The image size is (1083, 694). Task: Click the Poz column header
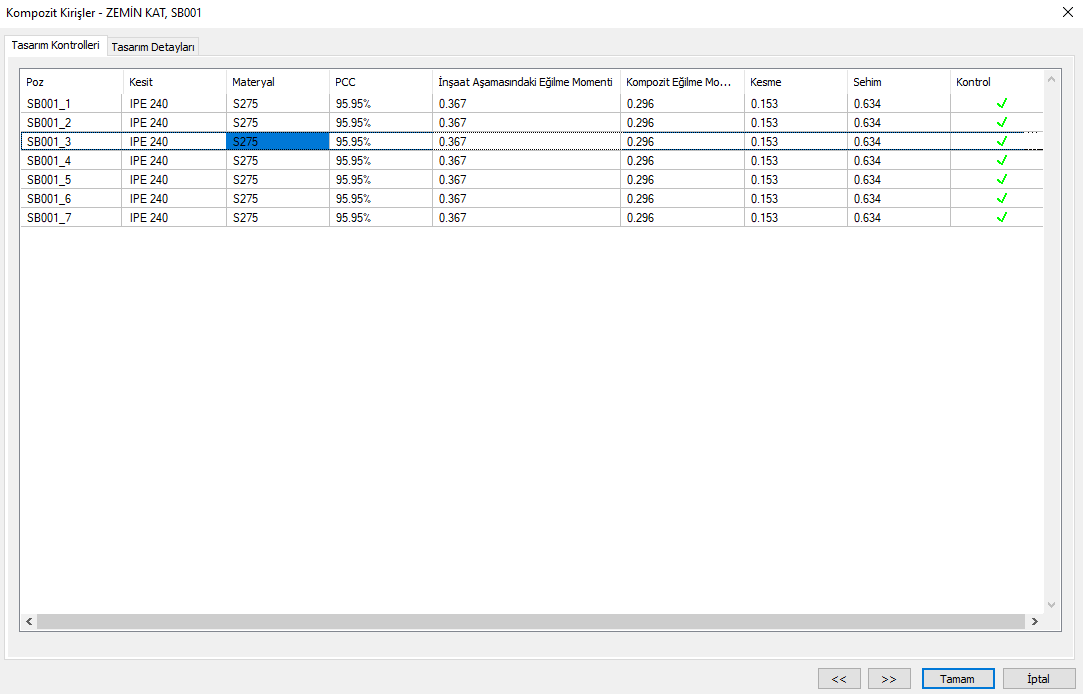pyautogui.click(x=70, y=82)
